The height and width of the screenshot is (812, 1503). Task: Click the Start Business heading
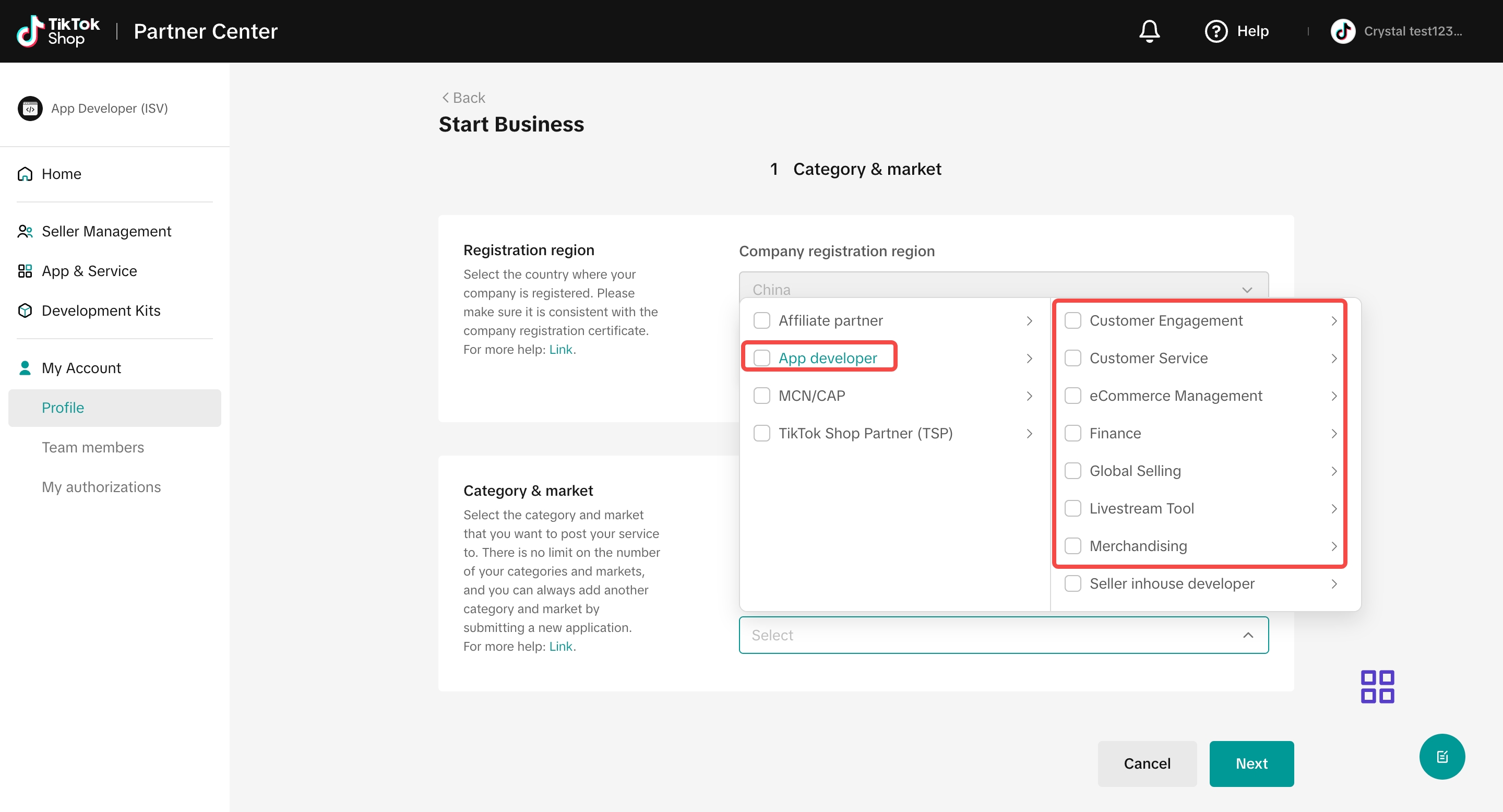[x=511, y=124]
